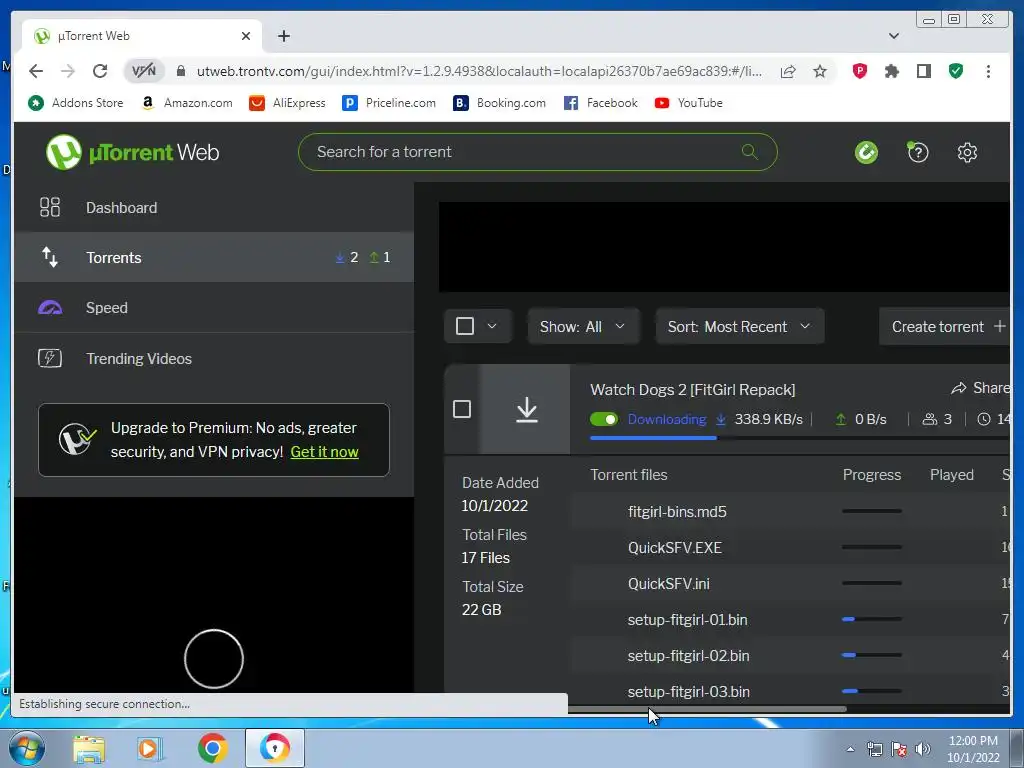Viewport: 1024px width, 768px height.
Task: Open the YouTube bookmark
Action: (688, 103)
